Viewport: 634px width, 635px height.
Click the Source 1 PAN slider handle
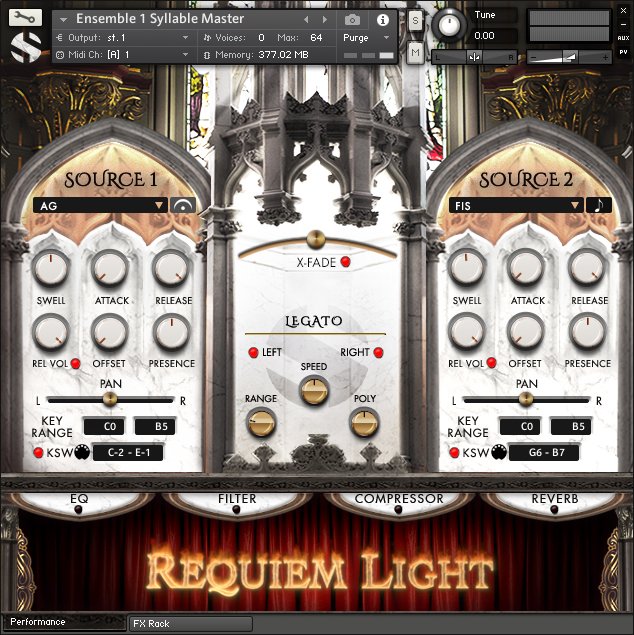(109, 398)
